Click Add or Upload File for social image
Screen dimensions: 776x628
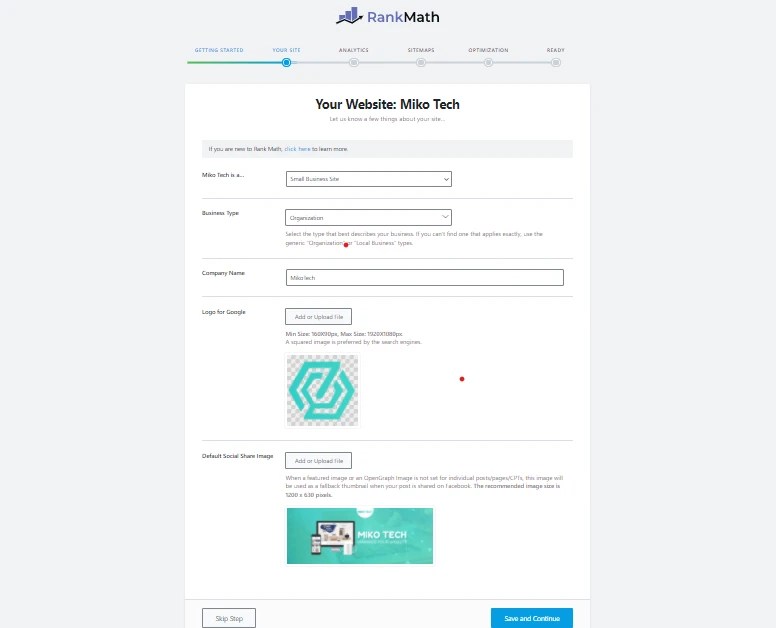[318, 461]
